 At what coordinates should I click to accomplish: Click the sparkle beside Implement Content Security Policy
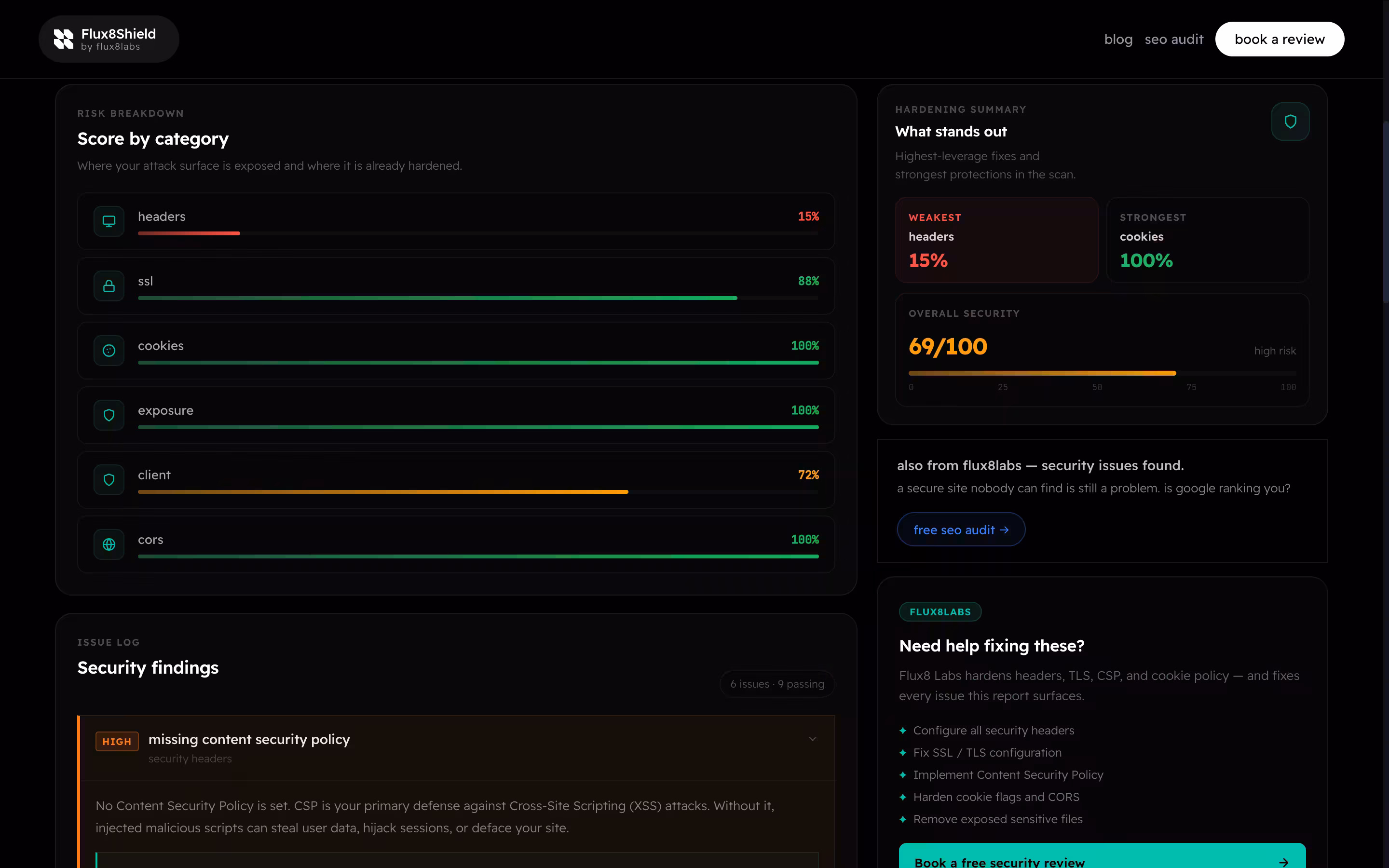pyautogui.click(x=903, y=775)
